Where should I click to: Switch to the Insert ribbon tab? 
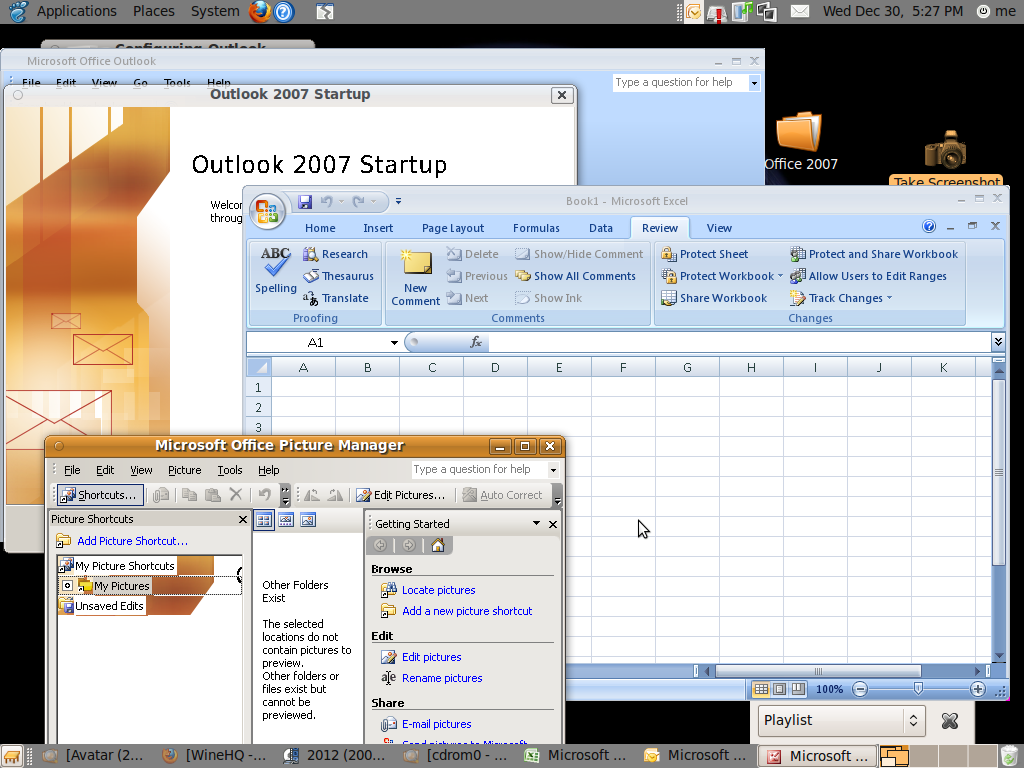tap(378, 228)
